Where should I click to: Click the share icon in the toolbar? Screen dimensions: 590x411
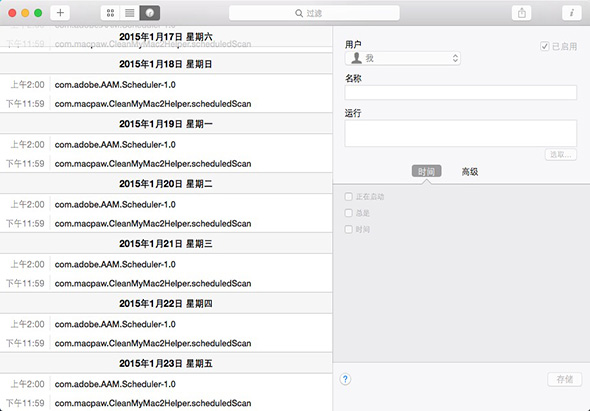tap(522, 13)
